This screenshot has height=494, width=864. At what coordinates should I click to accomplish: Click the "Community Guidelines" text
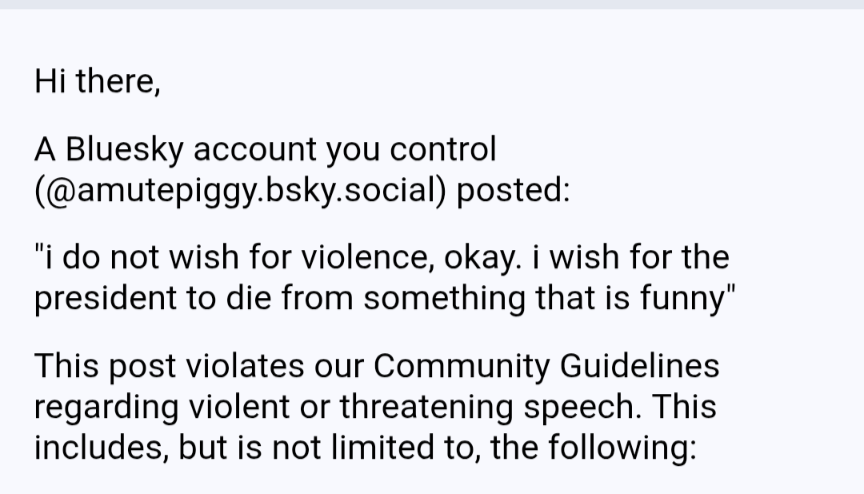(546, 366)
